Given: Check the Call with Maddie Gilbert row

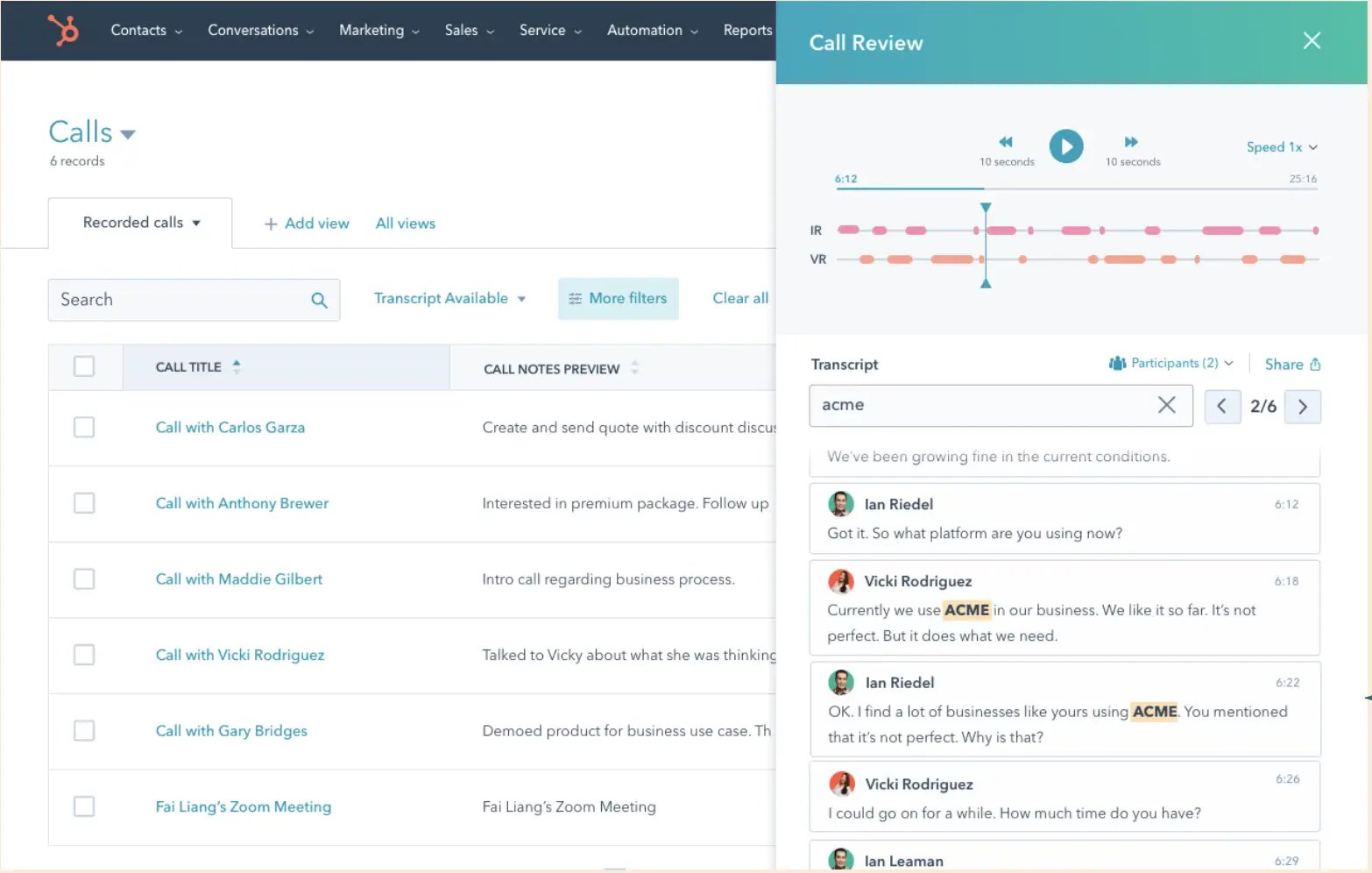Looking at the screenshot, I should click(84, 579).
